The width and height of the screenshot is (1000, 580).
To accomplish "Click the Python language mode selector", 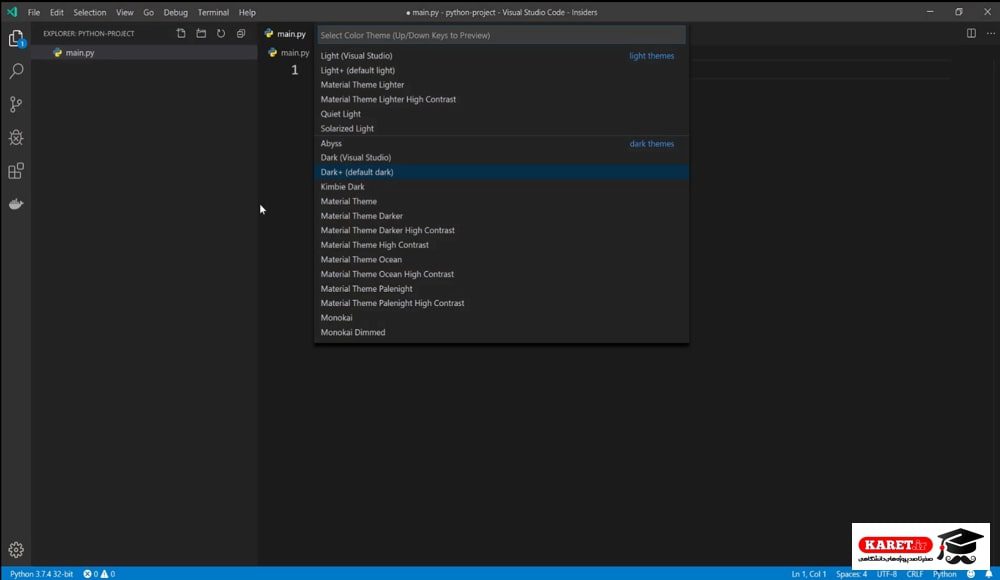I will click(945, 574).
